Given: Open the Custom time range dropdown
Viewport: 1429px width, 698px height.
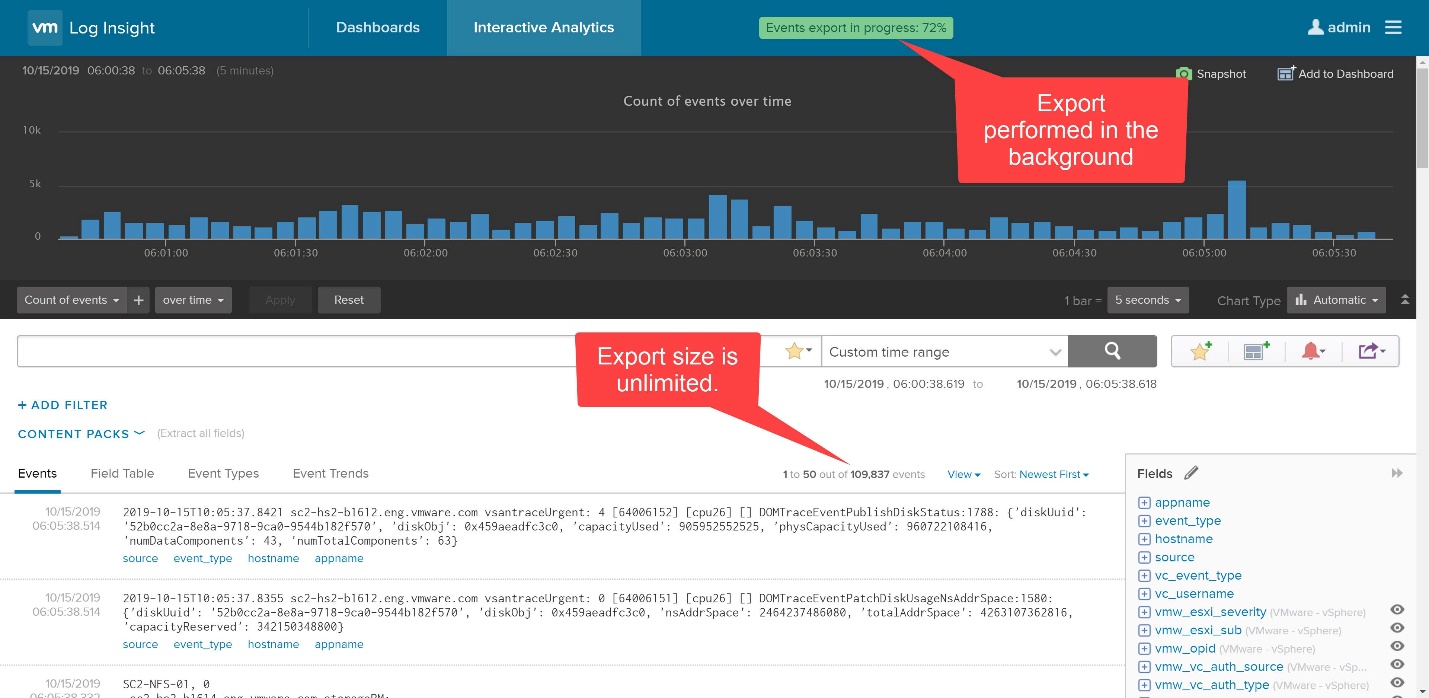Looking at the screenshot, I should click(x=945, y=351).
